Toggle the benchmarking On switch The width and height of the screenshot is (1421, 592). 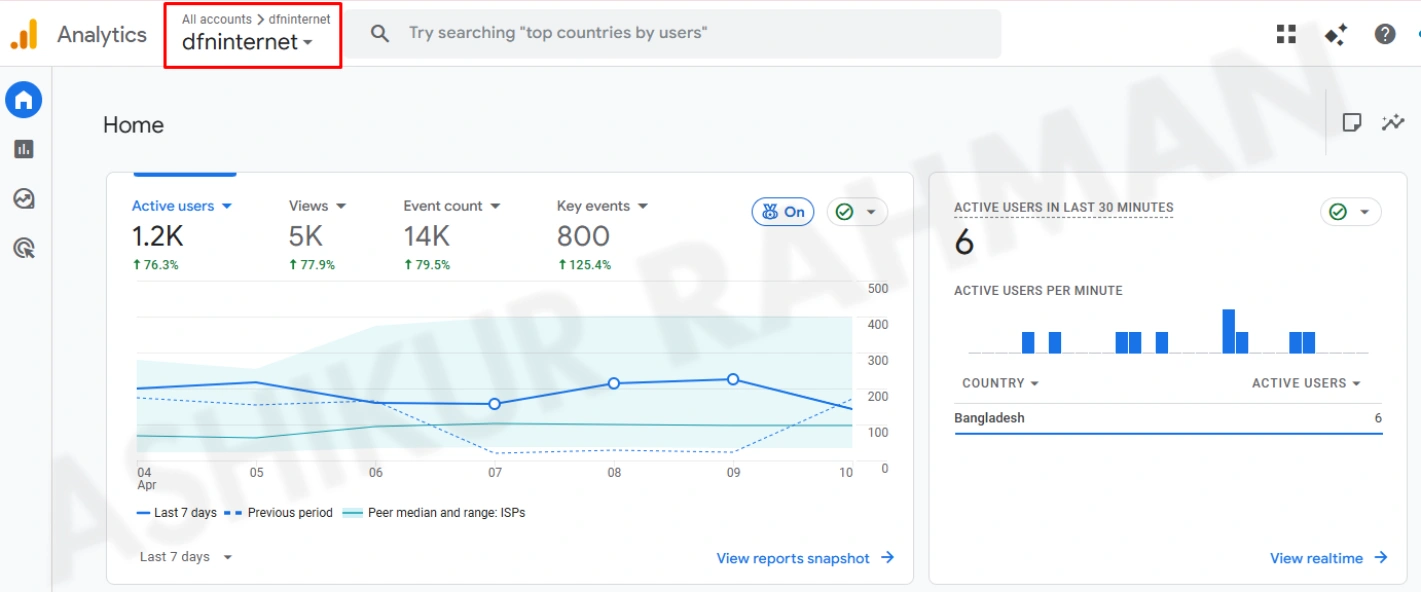click(x=783, y=212)
